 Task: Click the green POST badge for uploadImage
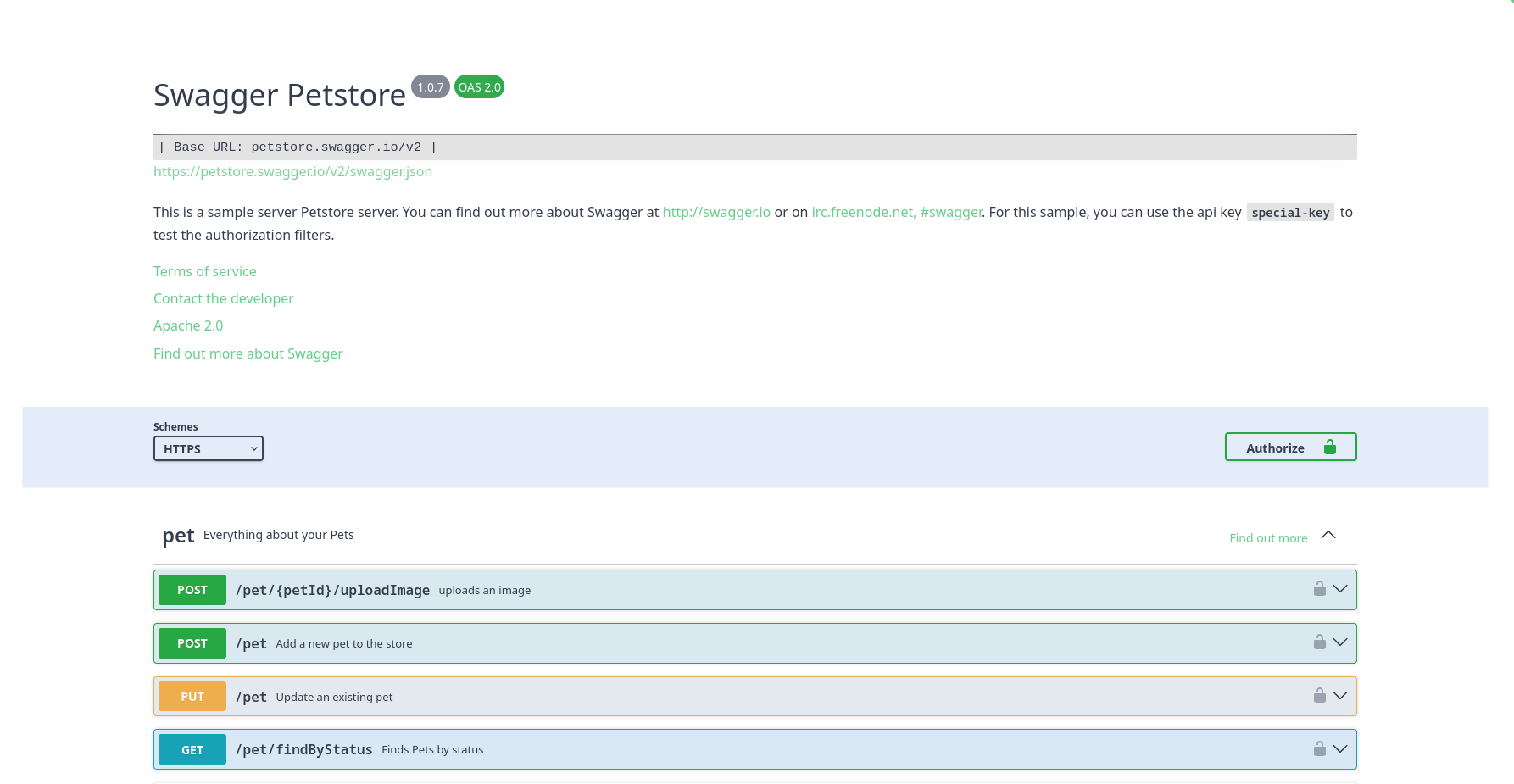pos(192,590)
